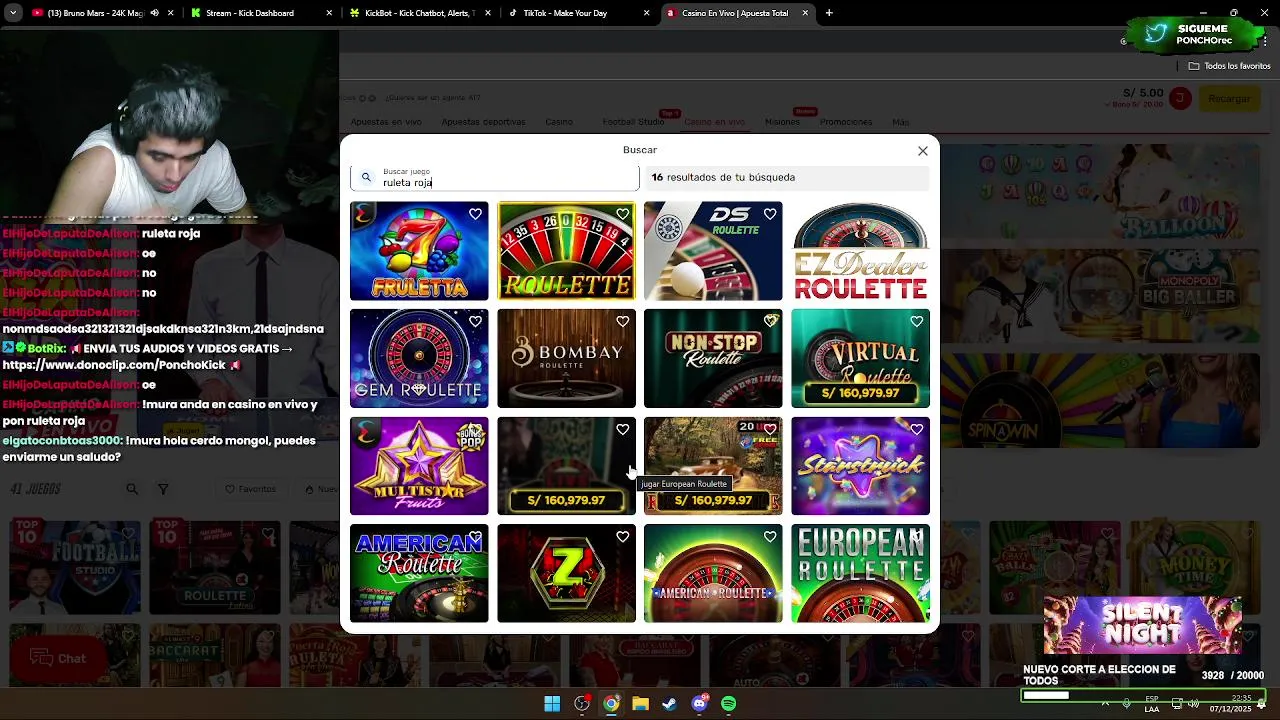Open Misiones menu item
This screenshot has width=1280, height=720.
(x=782, y=122)
